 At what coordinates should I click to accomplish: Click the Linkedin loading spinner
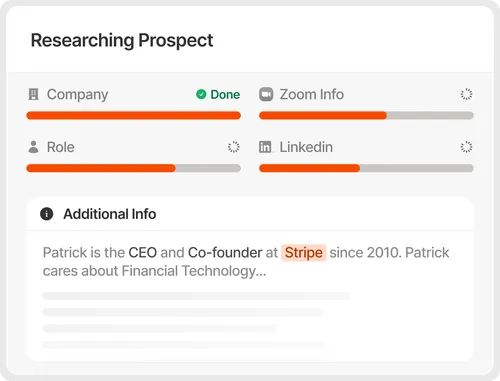click(466, 147)
